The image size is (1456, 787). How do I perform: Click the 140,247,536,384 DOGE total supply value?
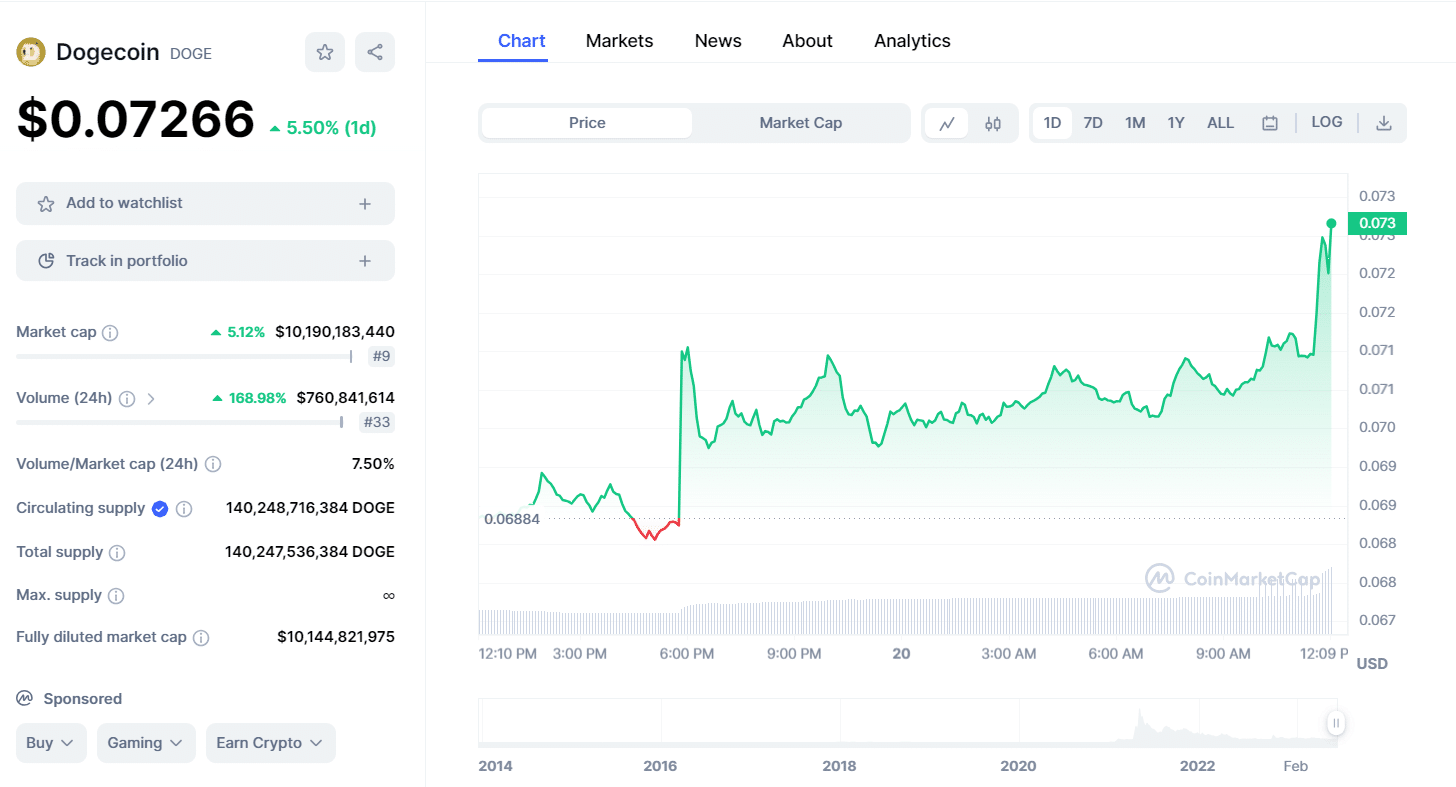(x=310, y=552)
